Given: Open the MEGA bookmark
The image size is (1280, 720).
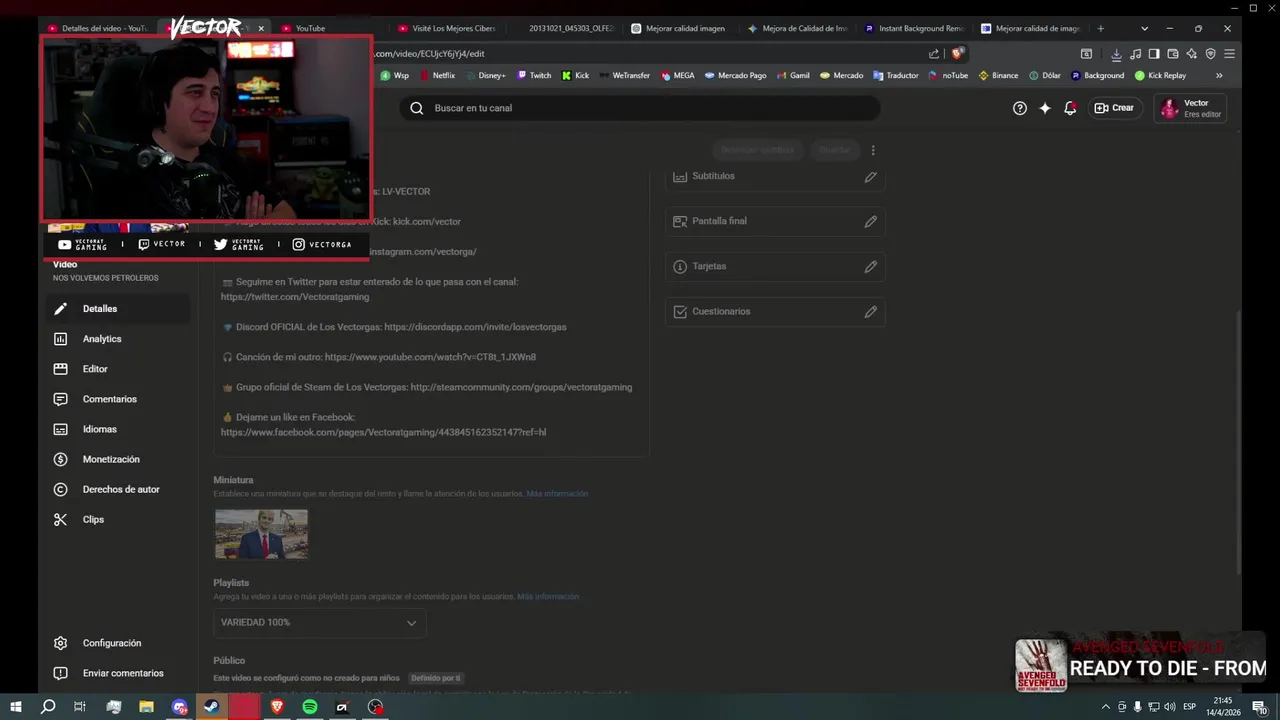Looking at the screenshot, I should pos(677,75).
